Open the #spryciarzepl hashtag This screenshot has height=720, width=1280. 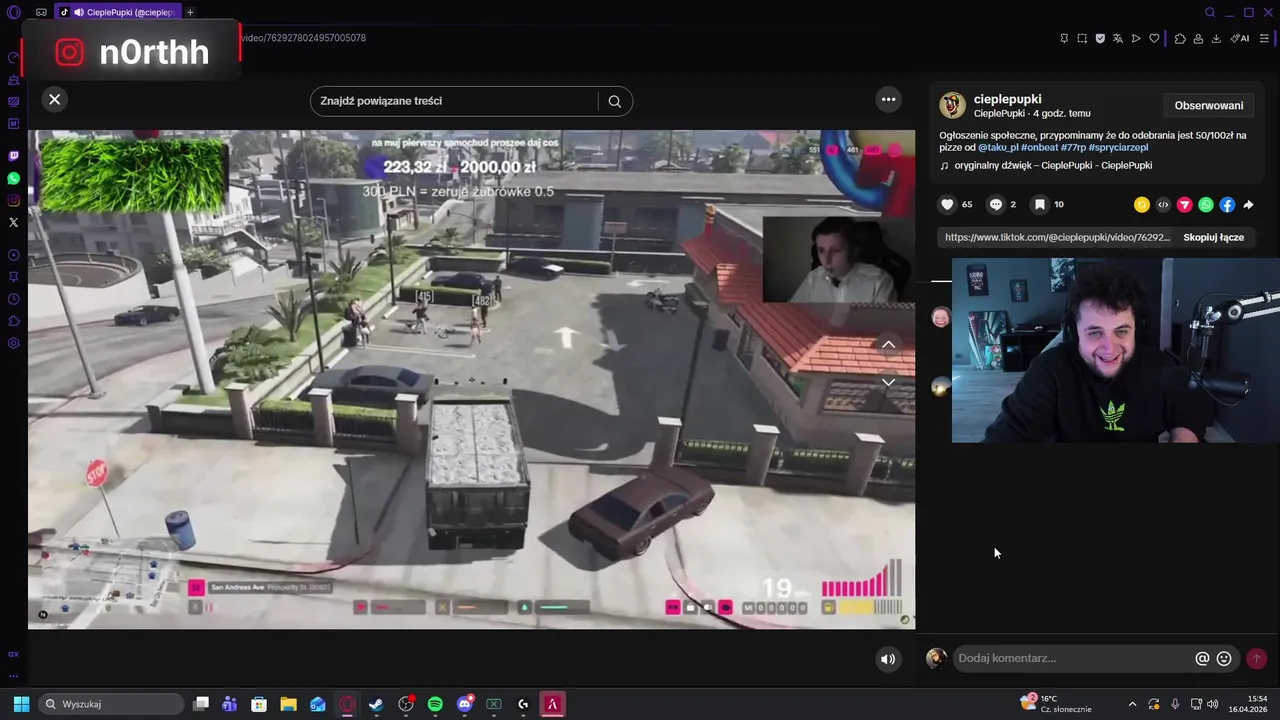(x=1118, y=148)
